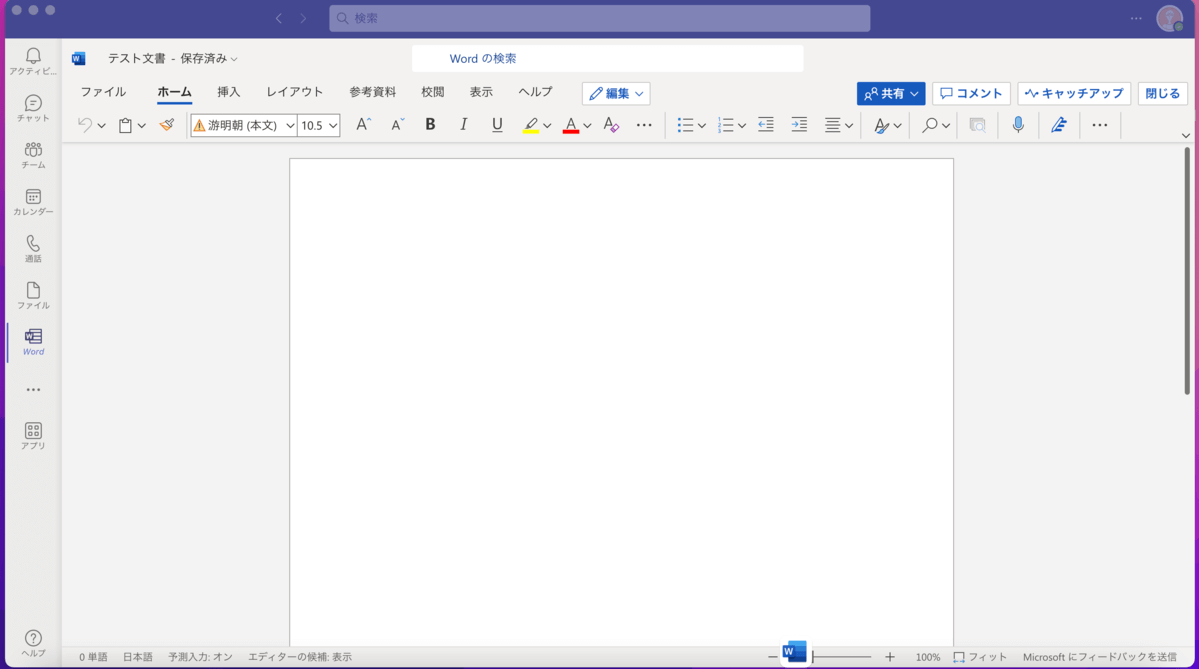The image size is (1199, 669).
Task: Open Calls (通話) in the sidebar
Action: pyautogui.click(x=33, y=248)
